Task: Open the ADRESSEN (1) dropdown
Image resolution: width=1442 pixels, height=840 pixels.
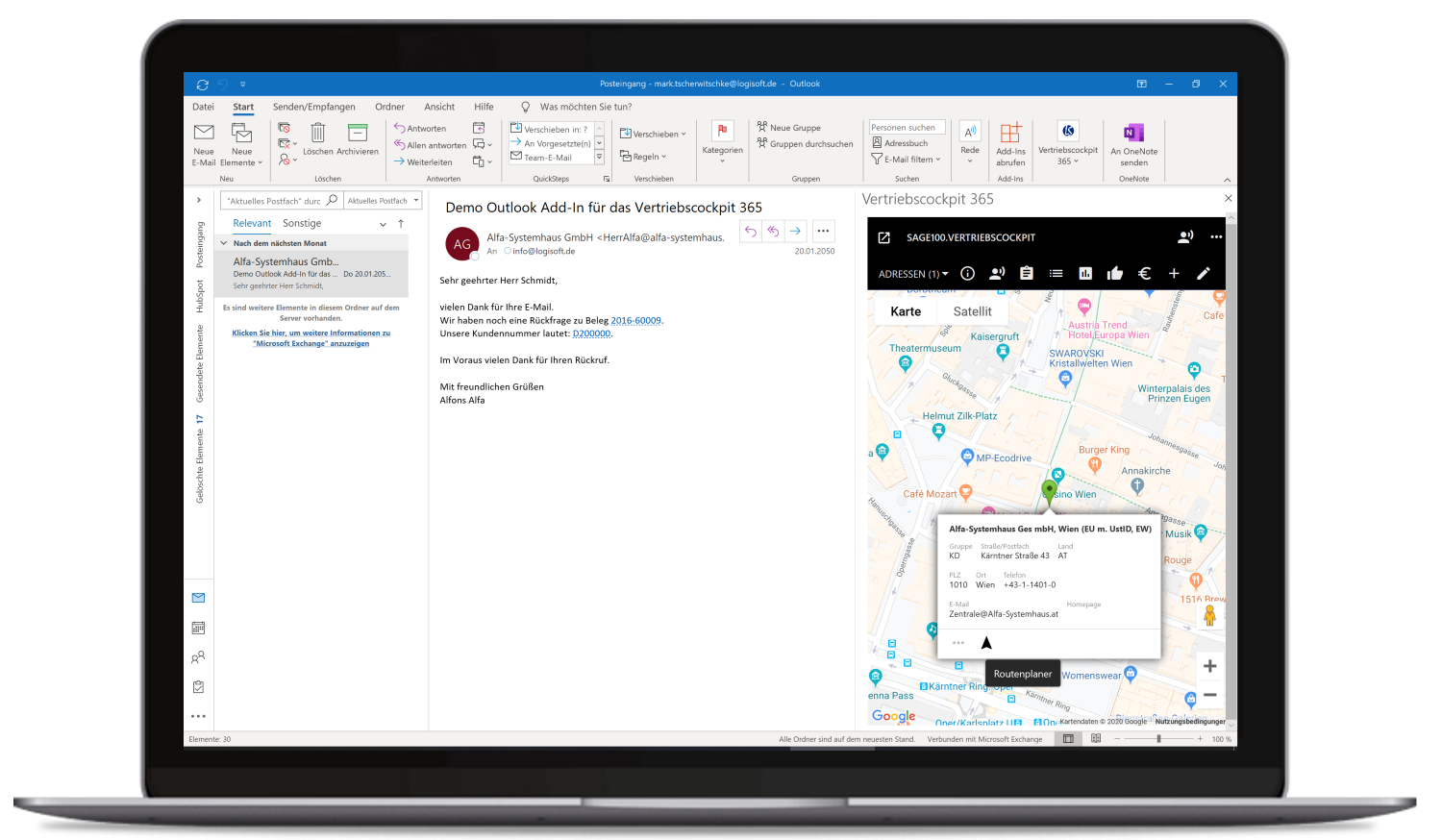Action: [x=913, y=274]
